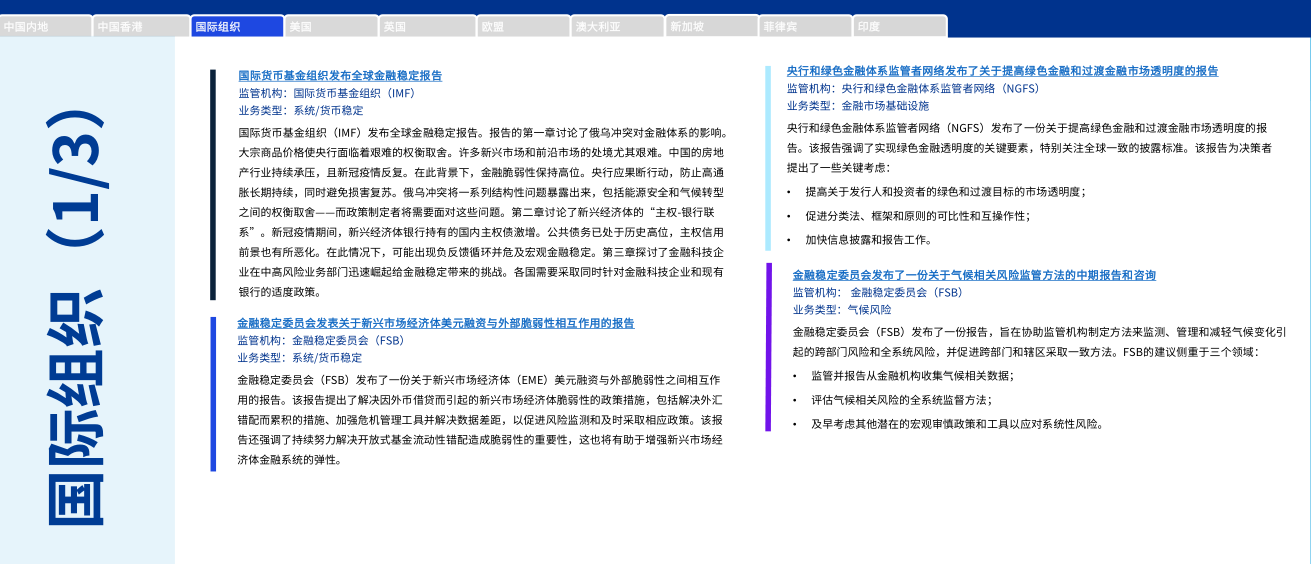This screenshot has width=1311, height=564.
Task: Select the 金融市场基础设施 business type link
Action: coord(885,105)
